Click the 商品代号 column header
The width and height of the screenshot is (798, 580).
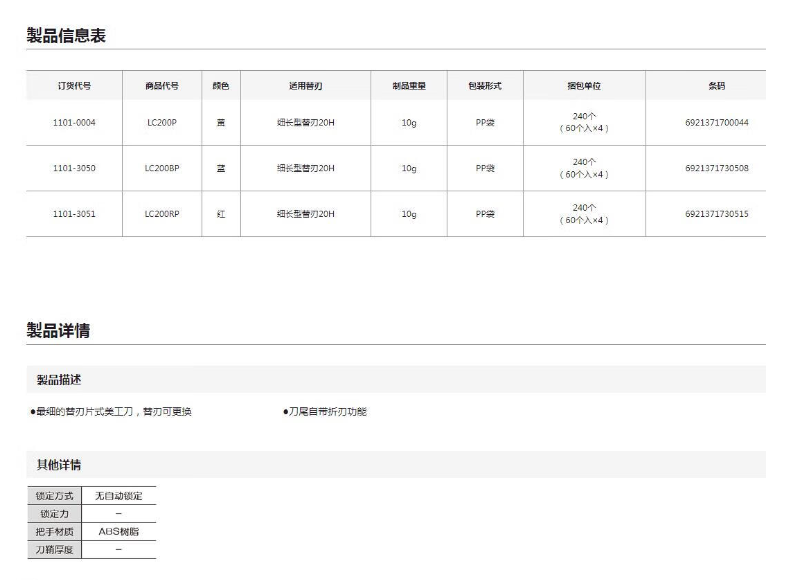point(161,86)
